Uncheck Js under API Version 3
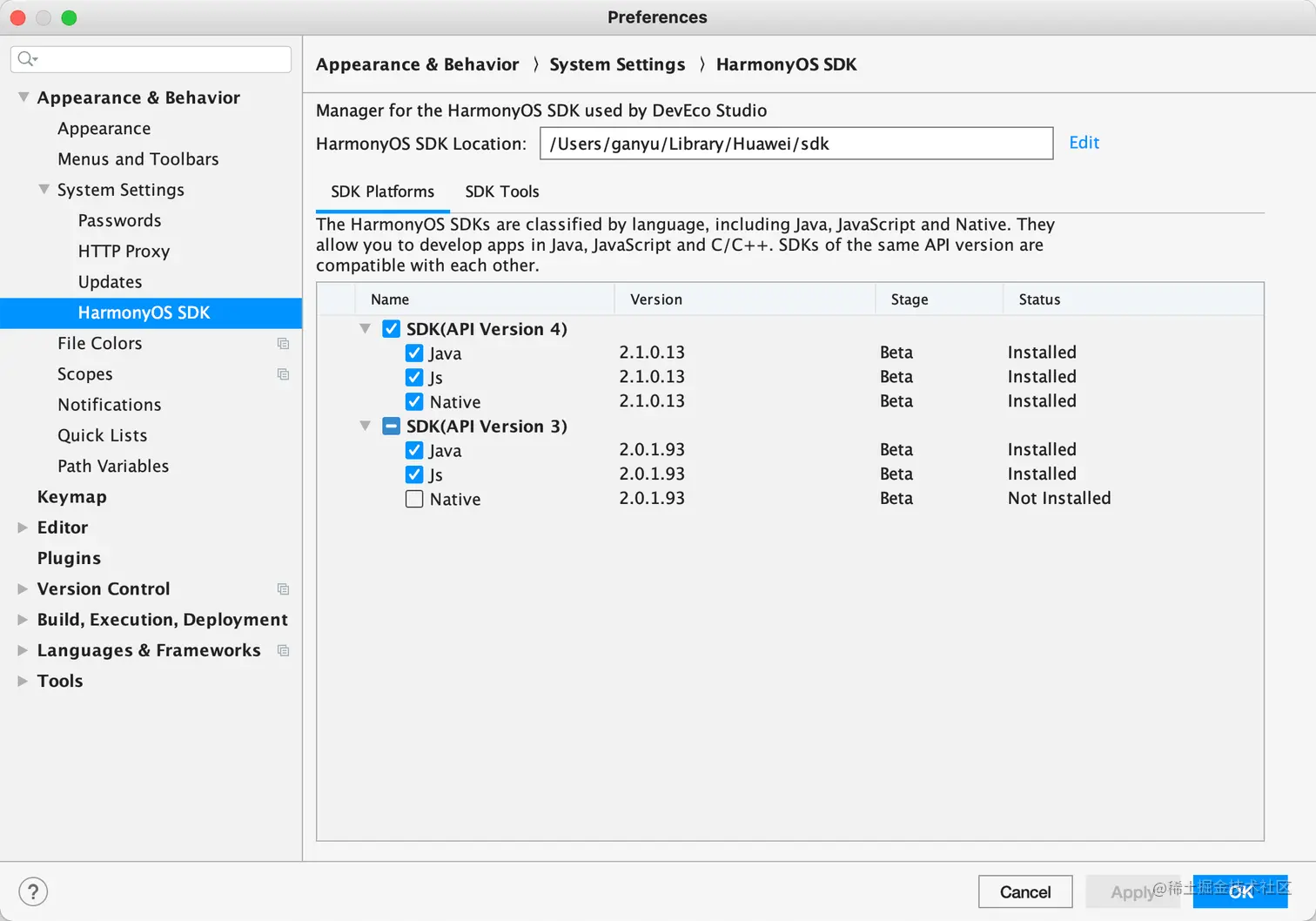The image size is (1316, 921). (414, 475)
